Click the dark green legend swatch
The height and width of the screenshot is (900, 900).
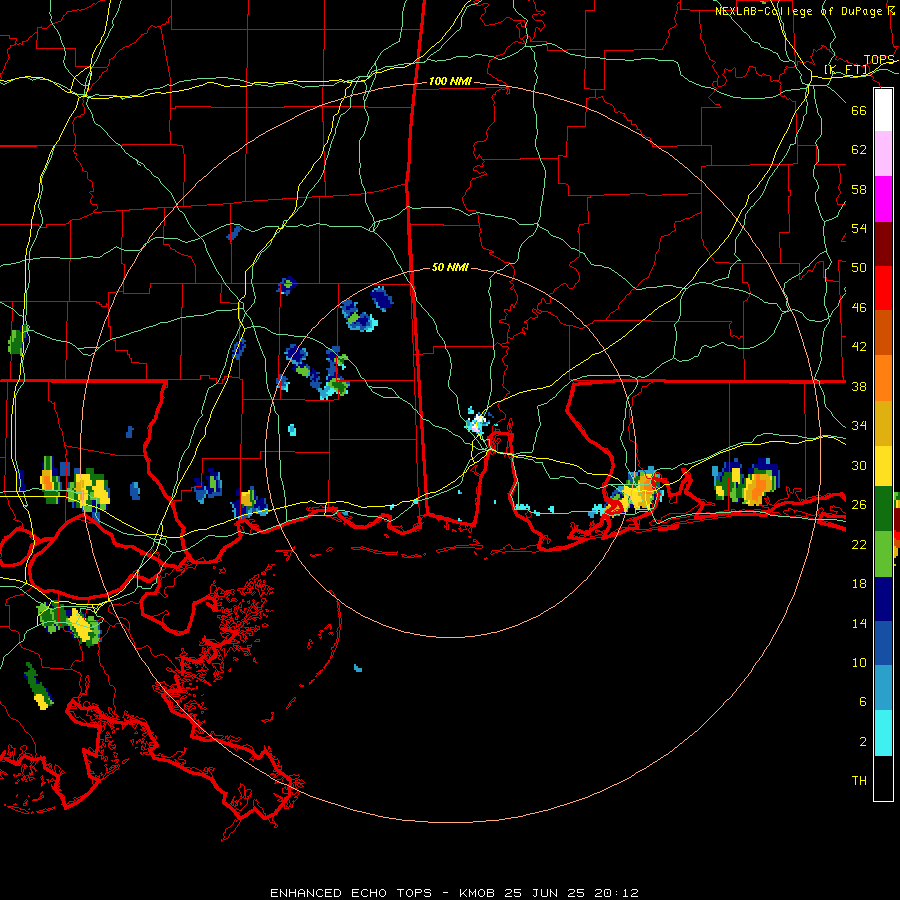click(x=883, y=509)
